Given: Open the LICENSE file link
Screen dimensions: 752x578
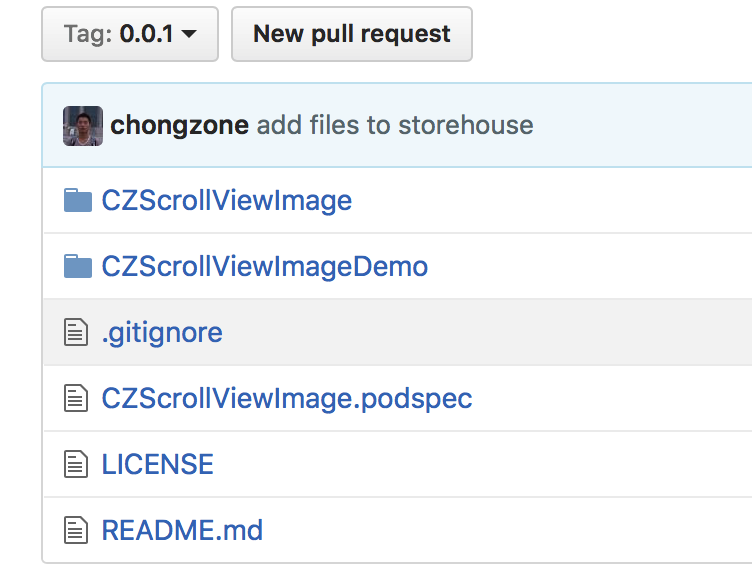Looking at the screenshot, I should pos(158,464).
